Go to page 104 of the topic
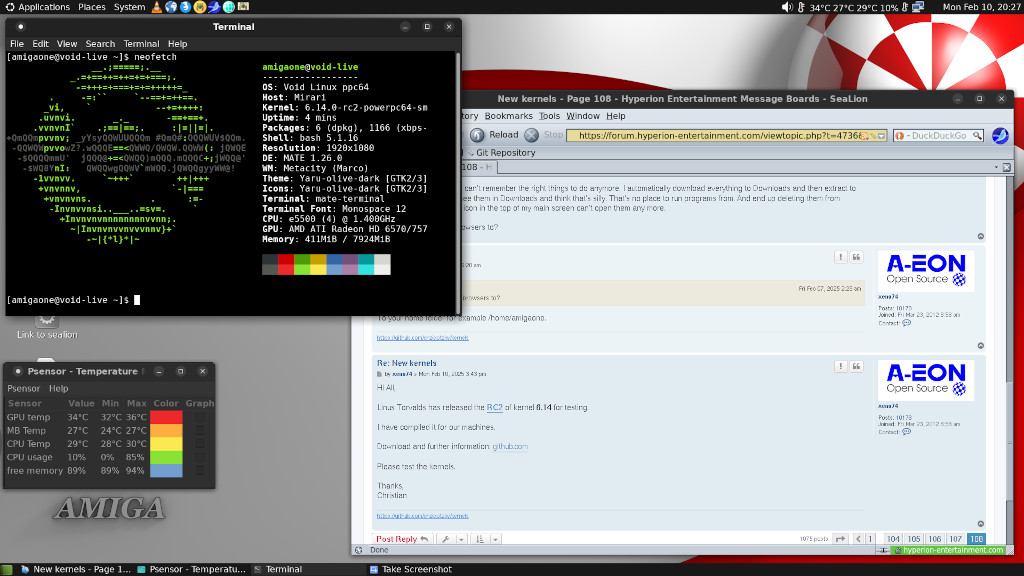This screenshot has height=576, width=1024. (893, 539)
